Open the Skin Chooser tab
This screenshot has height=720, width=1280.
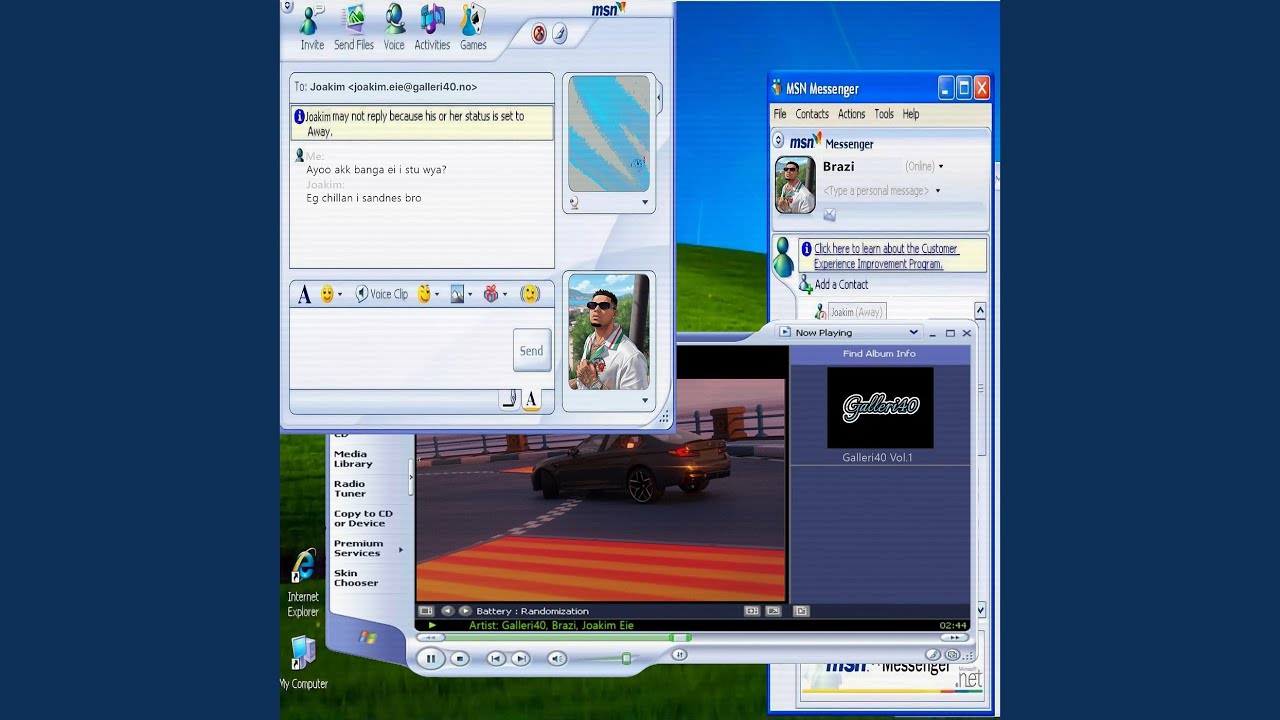356,578
